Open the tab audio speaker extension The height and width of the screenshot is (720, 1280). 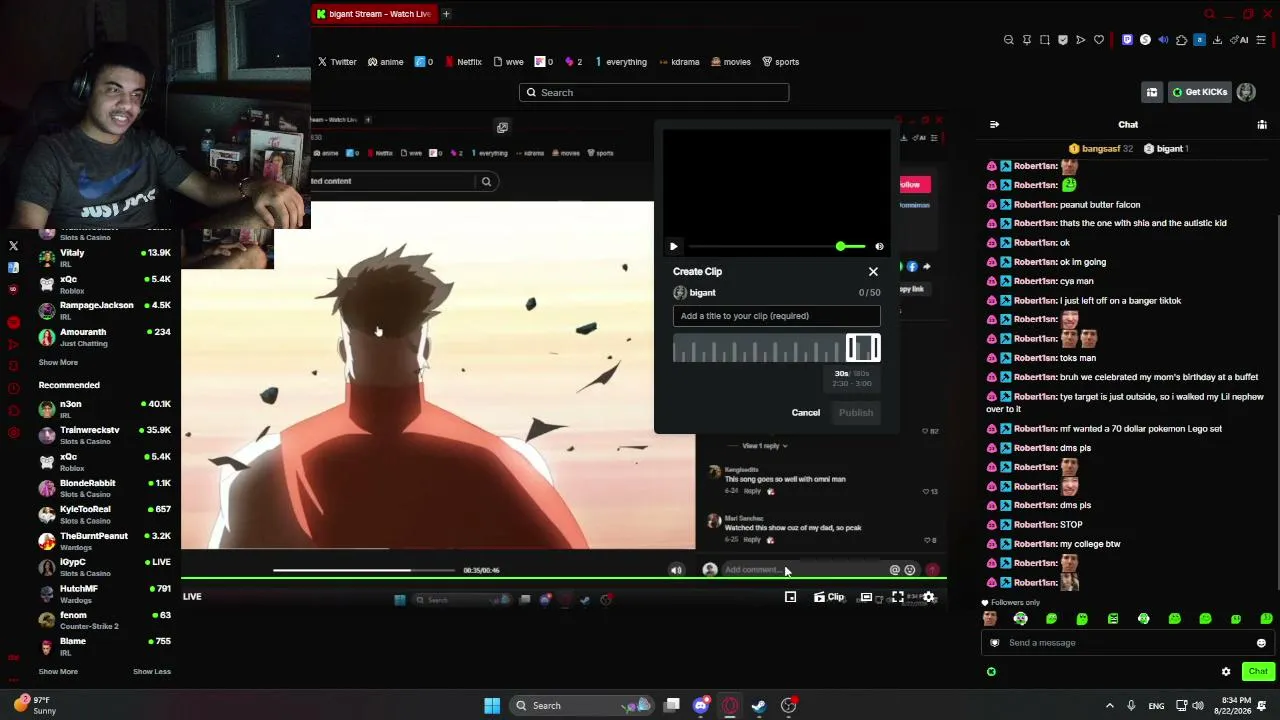[1163, 40]
